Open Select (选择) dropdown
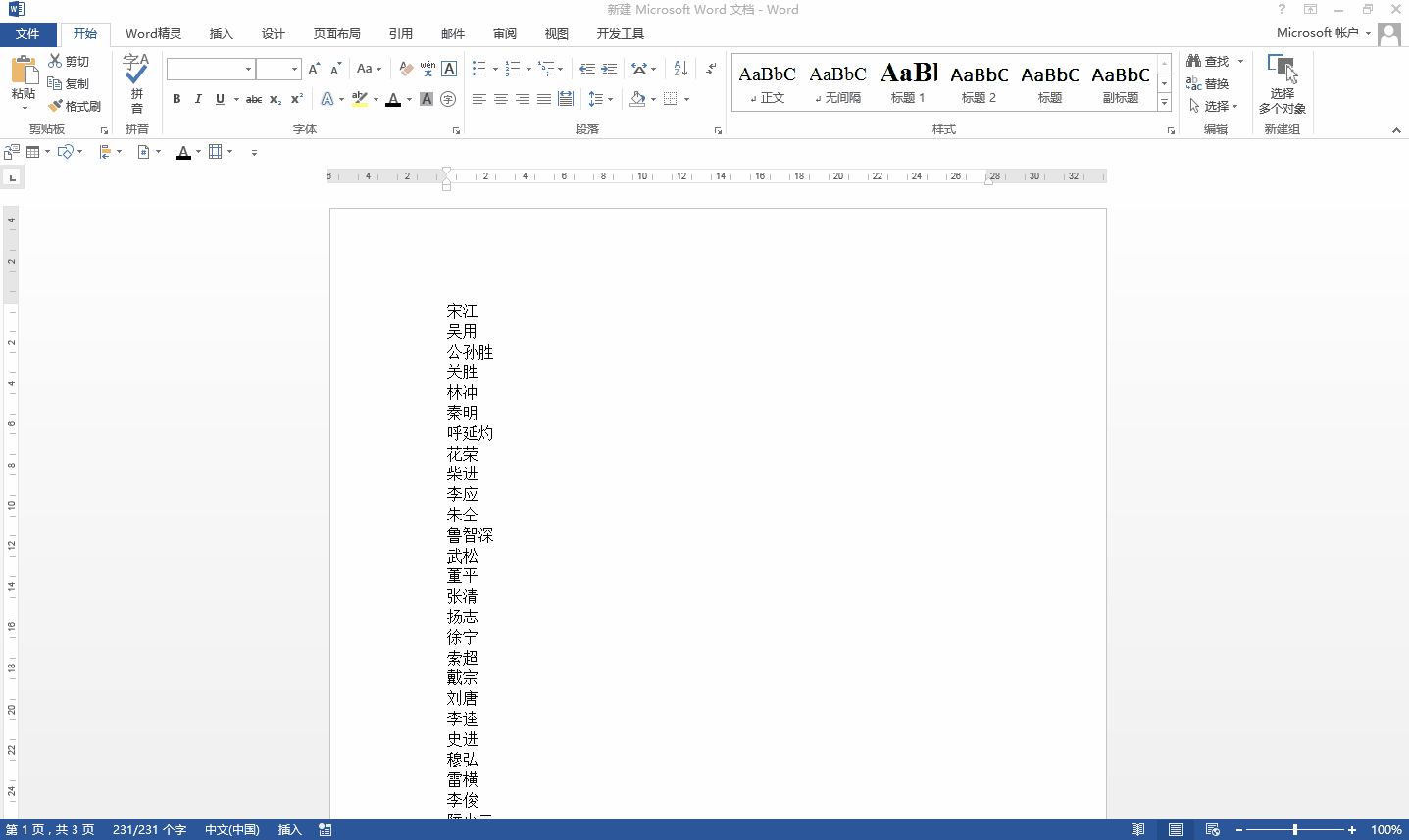 [1214, 106]
